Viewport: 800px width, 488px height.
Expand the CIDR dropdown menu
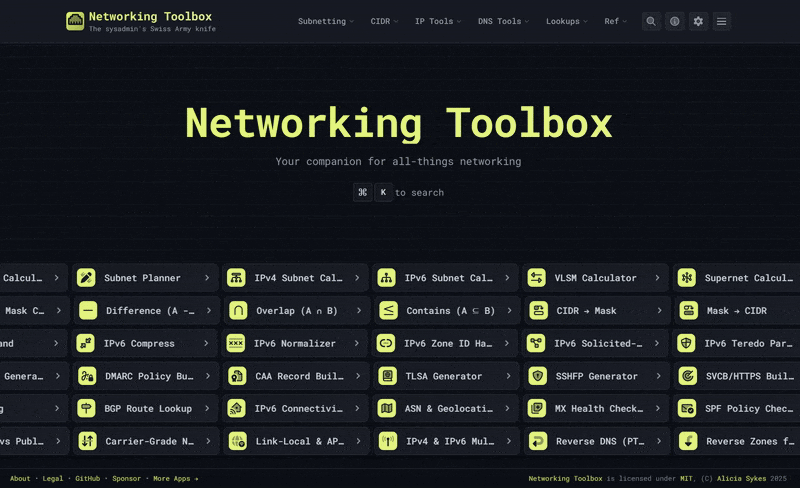pos(384,21)
